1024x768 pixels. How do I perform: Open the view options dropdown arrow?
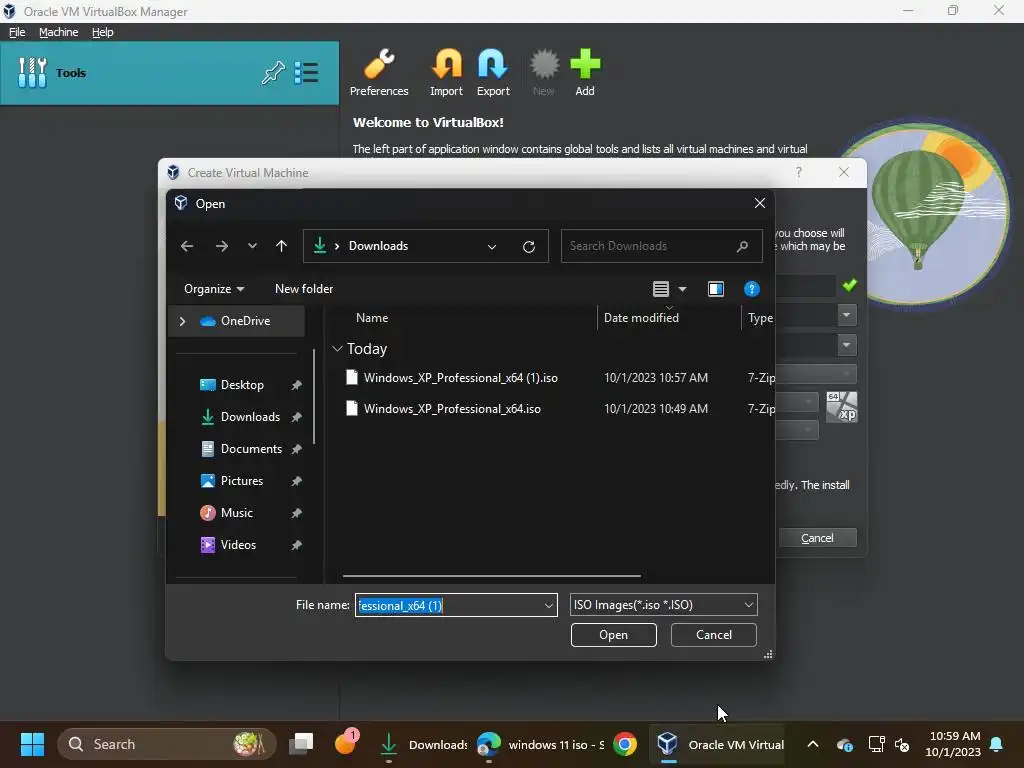682,289
